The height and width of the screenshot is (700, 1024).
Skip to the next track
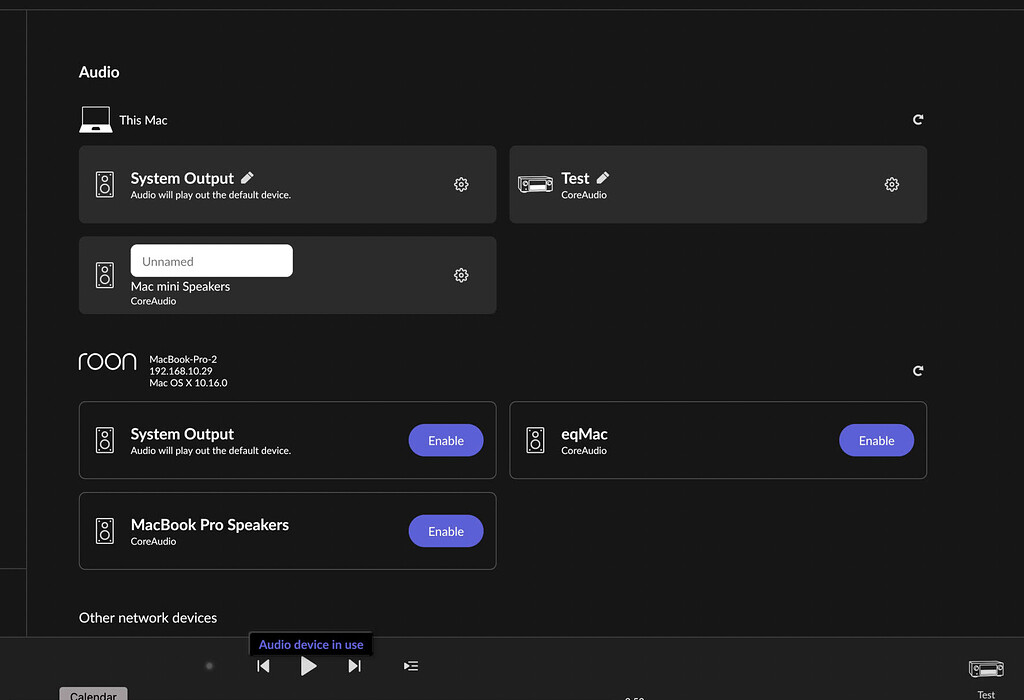click(354, 666)
